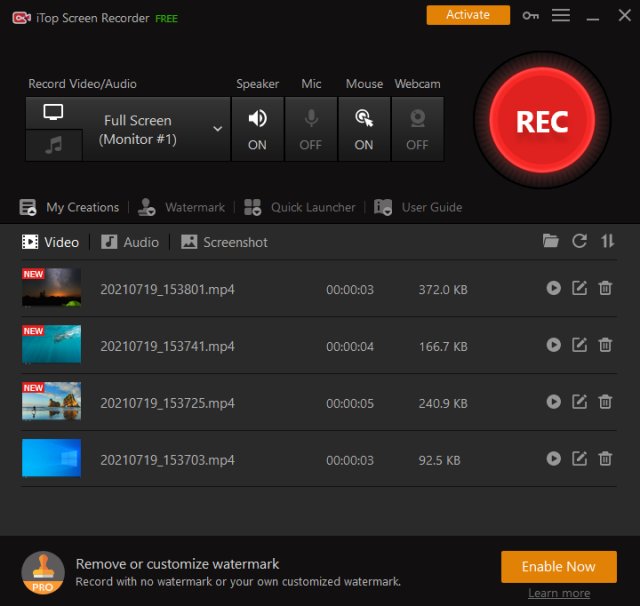Toggle the Webcam OFF button
Screen dimensions: 640x606
418,129
